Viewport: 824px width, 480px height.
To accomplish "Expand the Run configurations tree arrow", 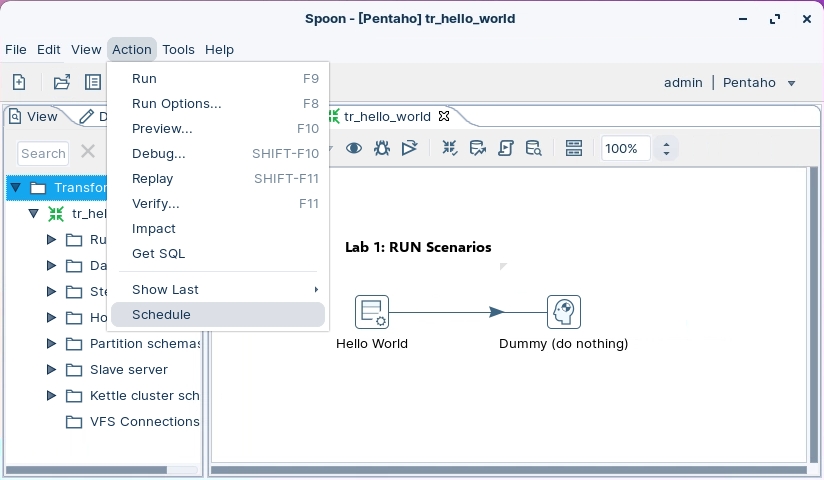I will 51,240.
